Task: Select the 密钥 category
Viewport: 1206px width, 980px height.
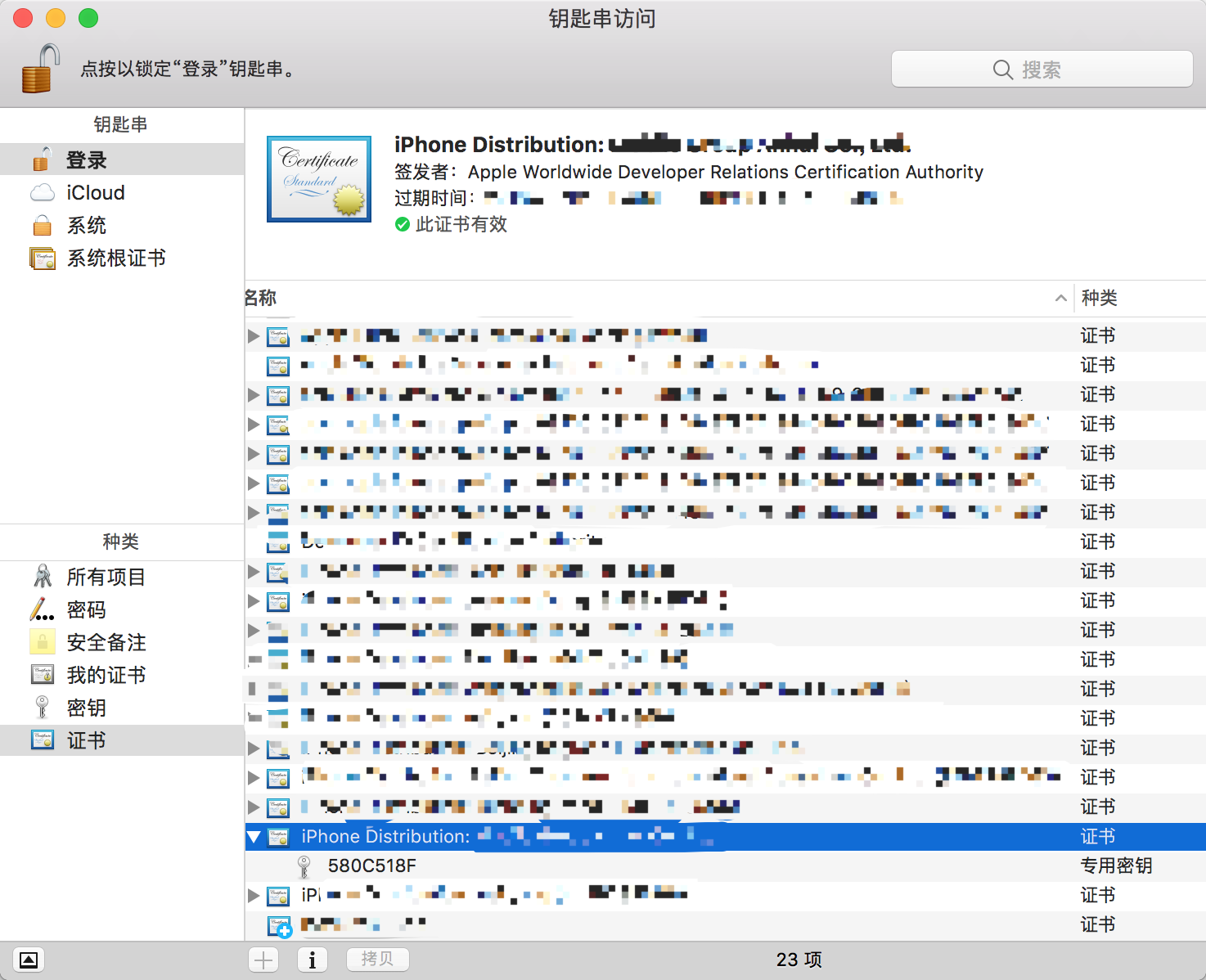Action: (x=87, y=708)
